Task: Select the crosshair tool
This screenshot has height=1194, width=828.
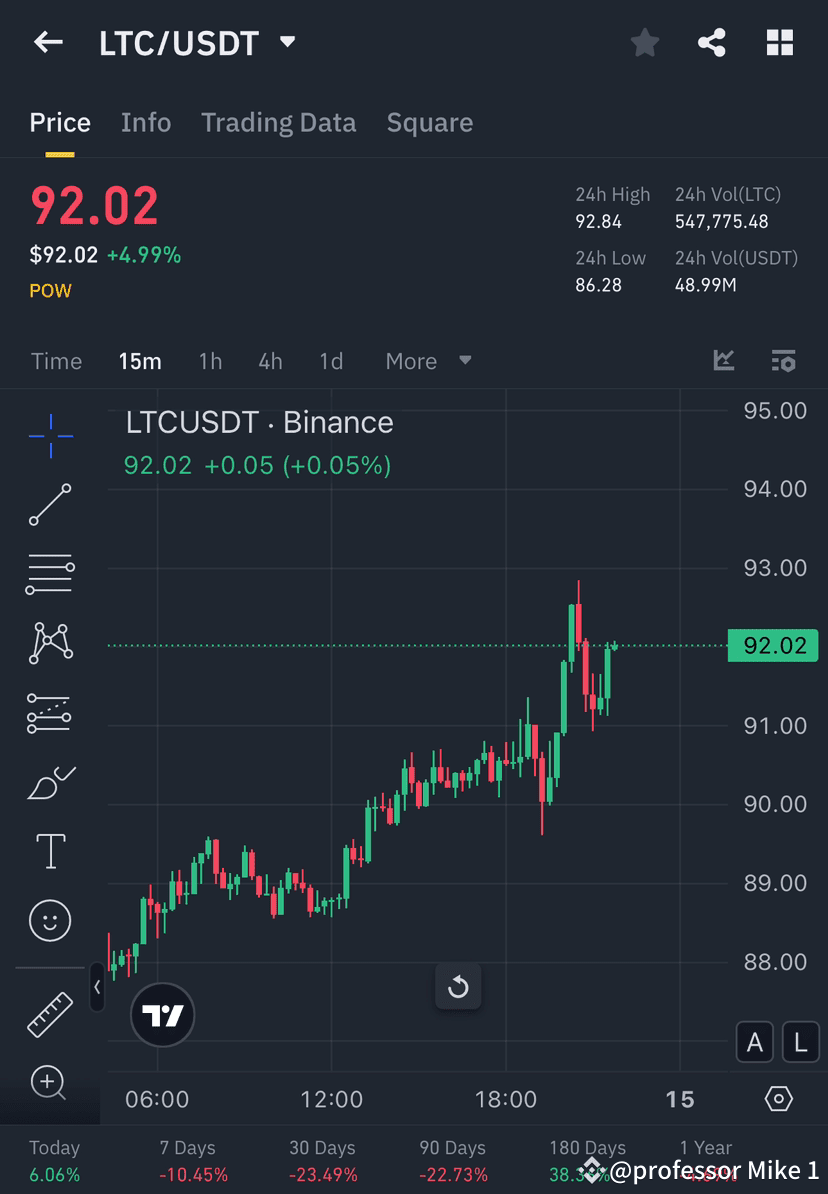Action: tap(50, 435)
